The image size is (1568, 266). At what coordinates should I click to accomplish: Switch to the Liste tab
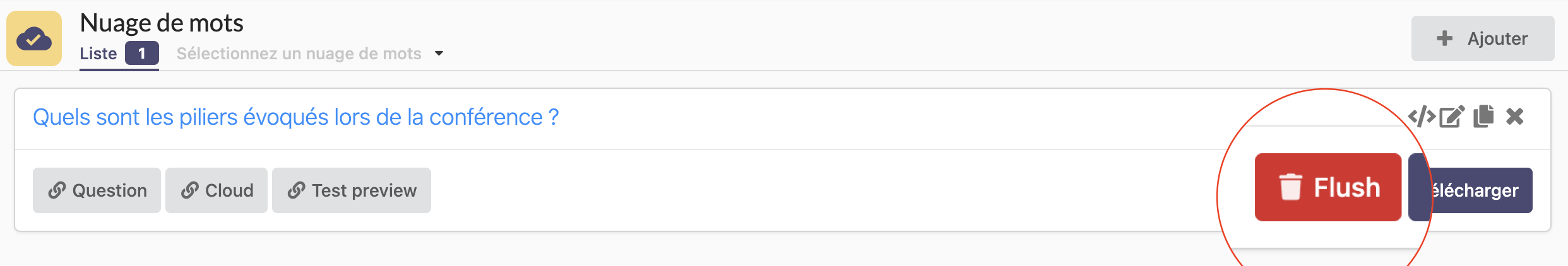click(x=98, y=54)
